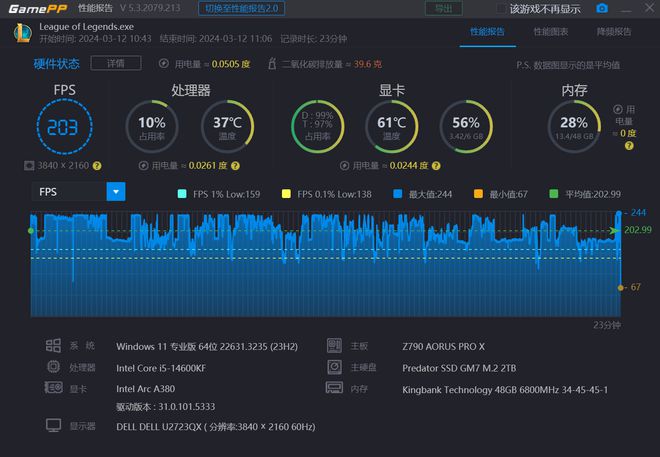
Task: Click the CPU 37℃ temperature gauge
Action: click(x=227, y=127)
